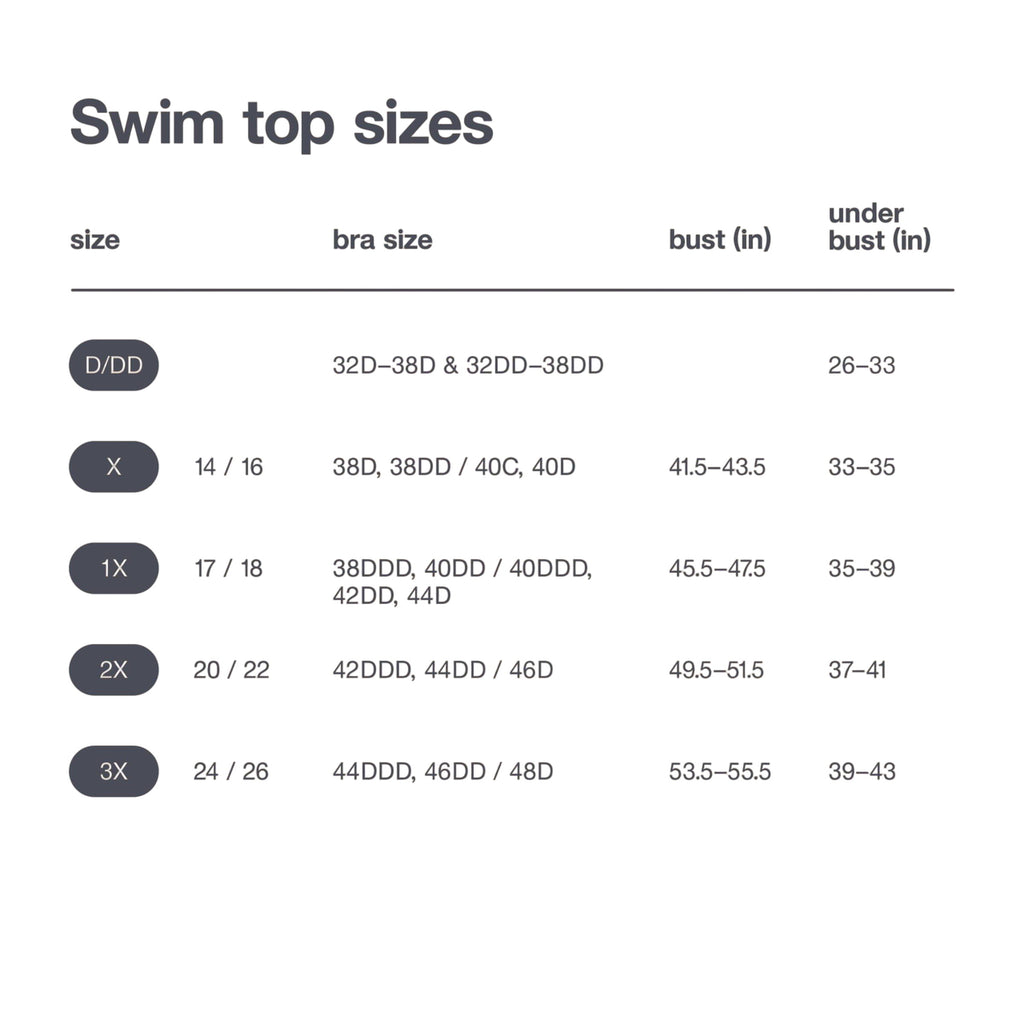This screenshot has width=1024, height=1024.
Task: Click the 39–43 under bust value
Action: point(861,771)
